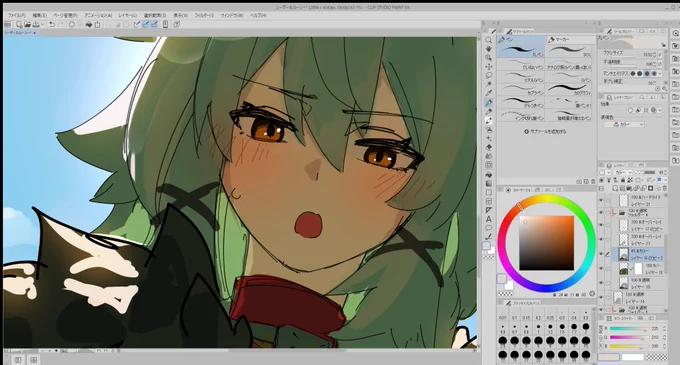Select the Balloon speech bubble tool

pos(488,228)
